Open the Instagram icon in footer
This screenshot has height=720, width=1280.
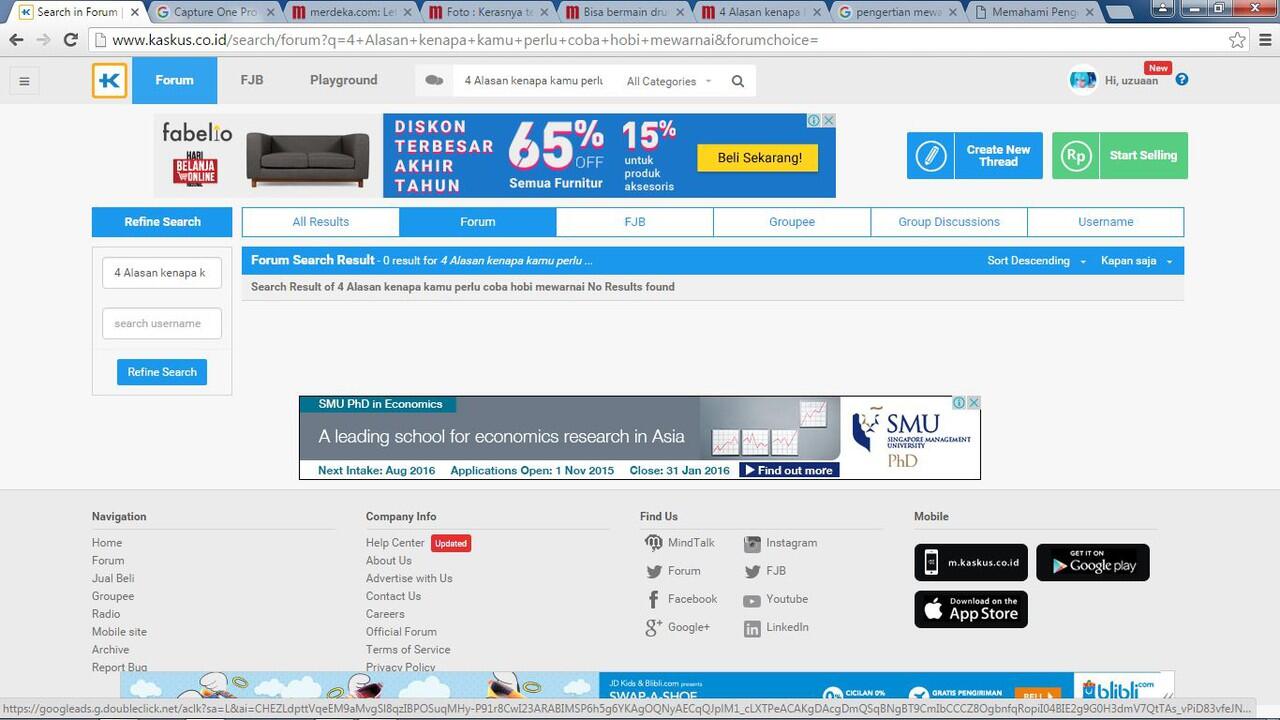[752, 544]
